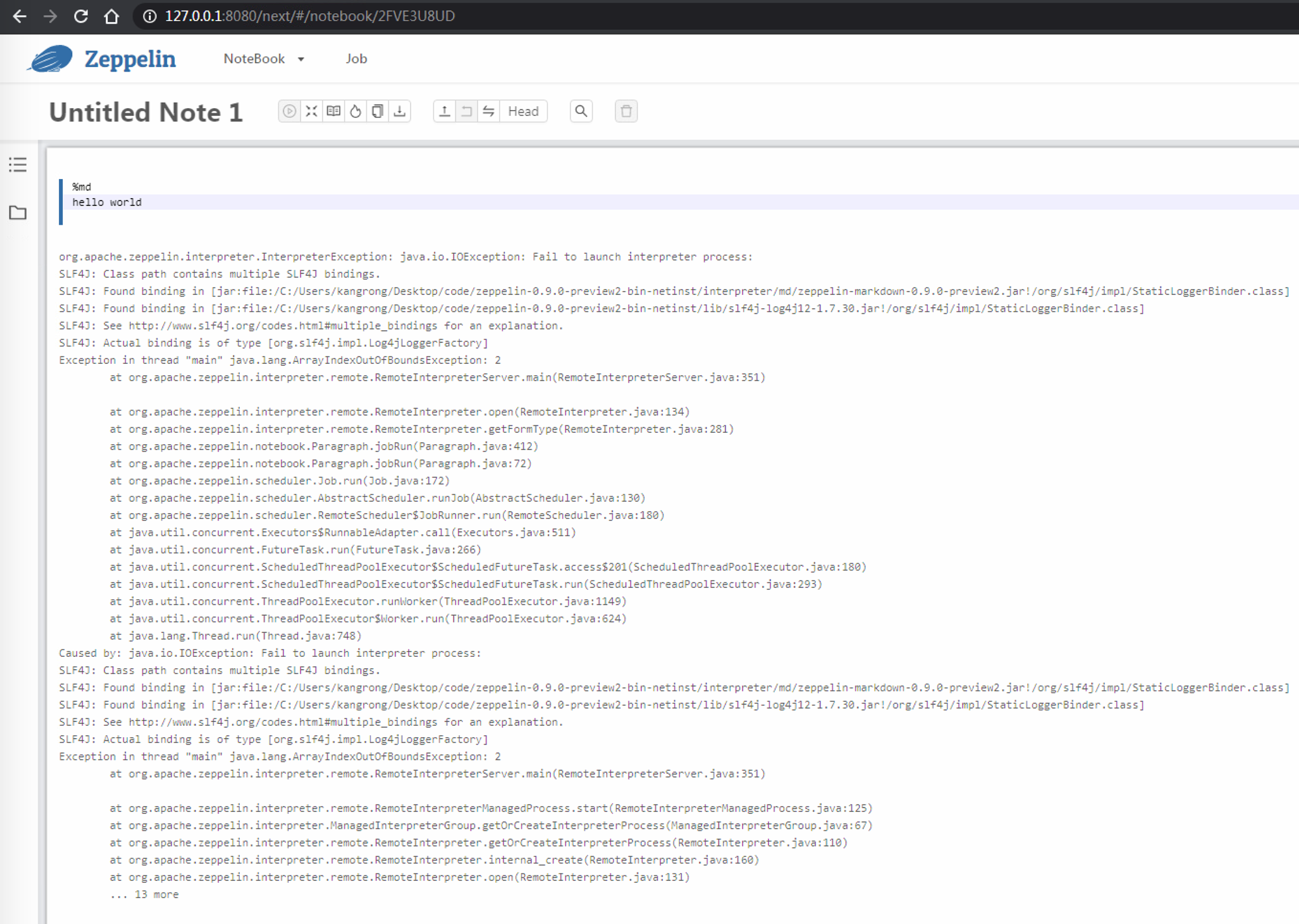Commit note version with the upload-arrow icon
This screenshot has width=1299, height=924.
[445, 111]
